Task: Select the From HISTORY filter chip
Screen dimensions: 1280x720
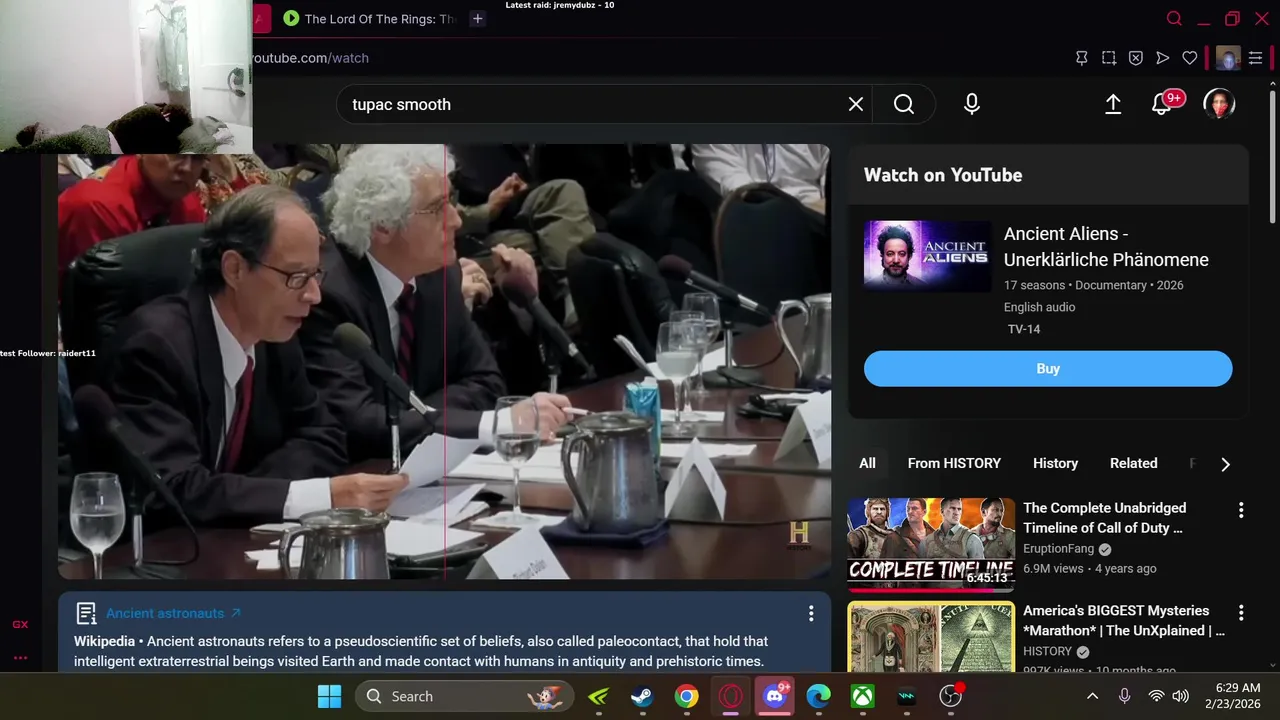Action: click(954, 463)
